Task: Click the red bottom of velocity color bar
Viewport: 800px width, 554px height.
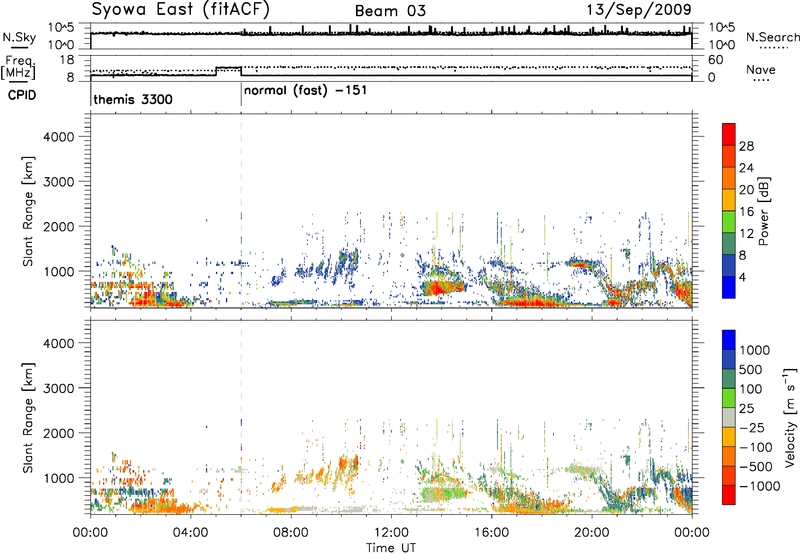Action: click(x=729, y=495)
